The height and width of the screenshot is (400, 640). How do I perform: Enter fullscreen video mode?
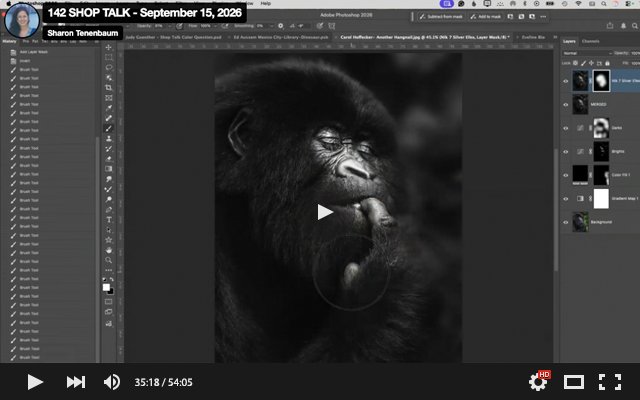point(610,382)
